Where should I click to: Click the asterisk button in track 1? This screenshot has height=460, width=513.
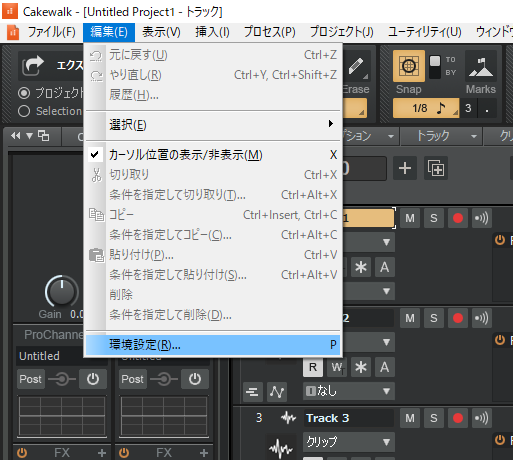click(360, 267)
